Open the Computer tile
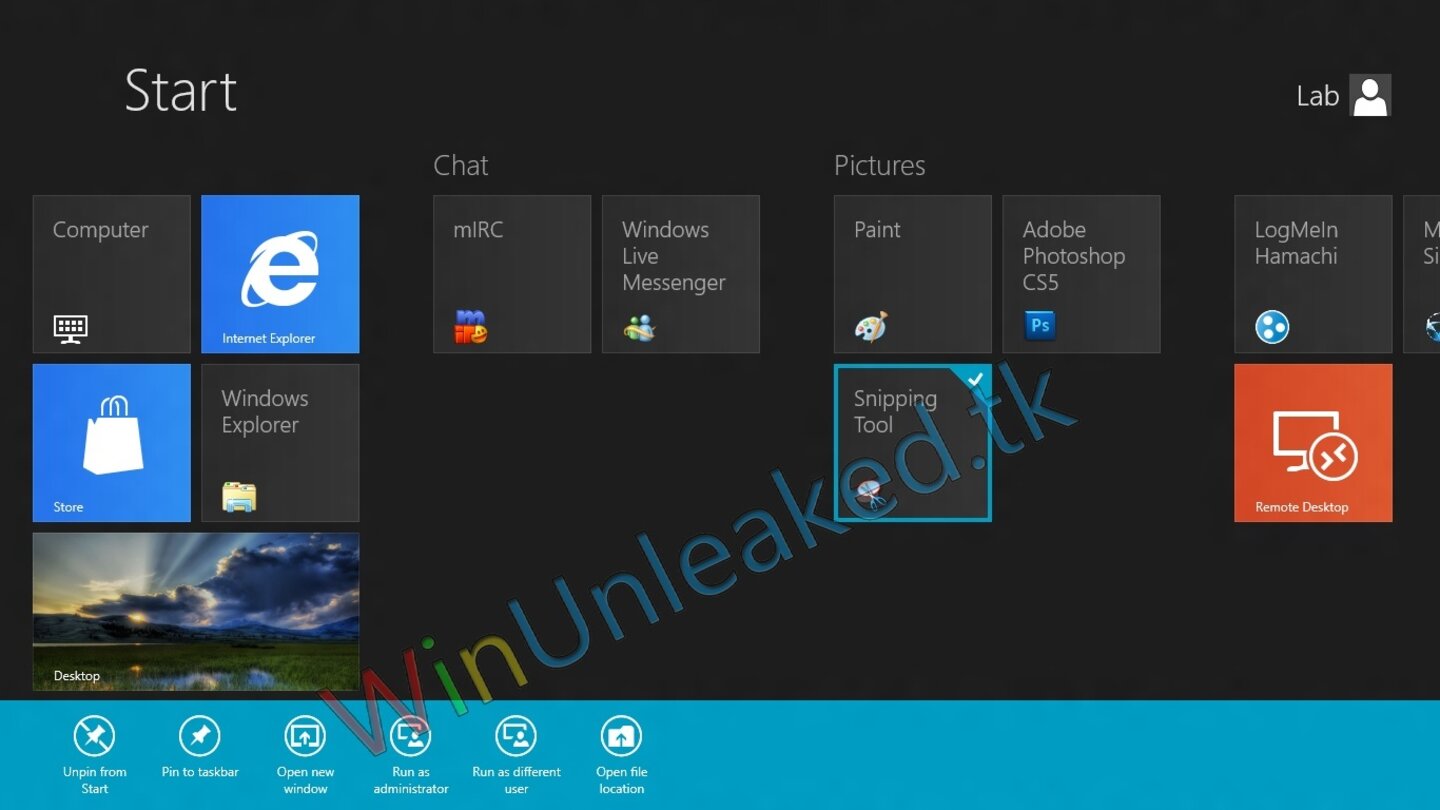 (112, 274)
